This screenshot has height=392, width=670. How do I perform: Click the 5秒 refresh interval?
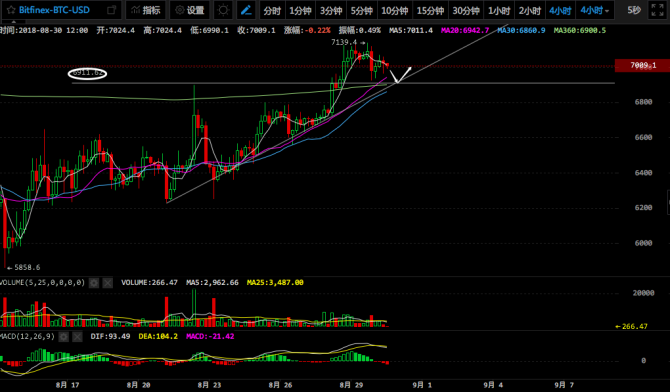coord(634,10)
